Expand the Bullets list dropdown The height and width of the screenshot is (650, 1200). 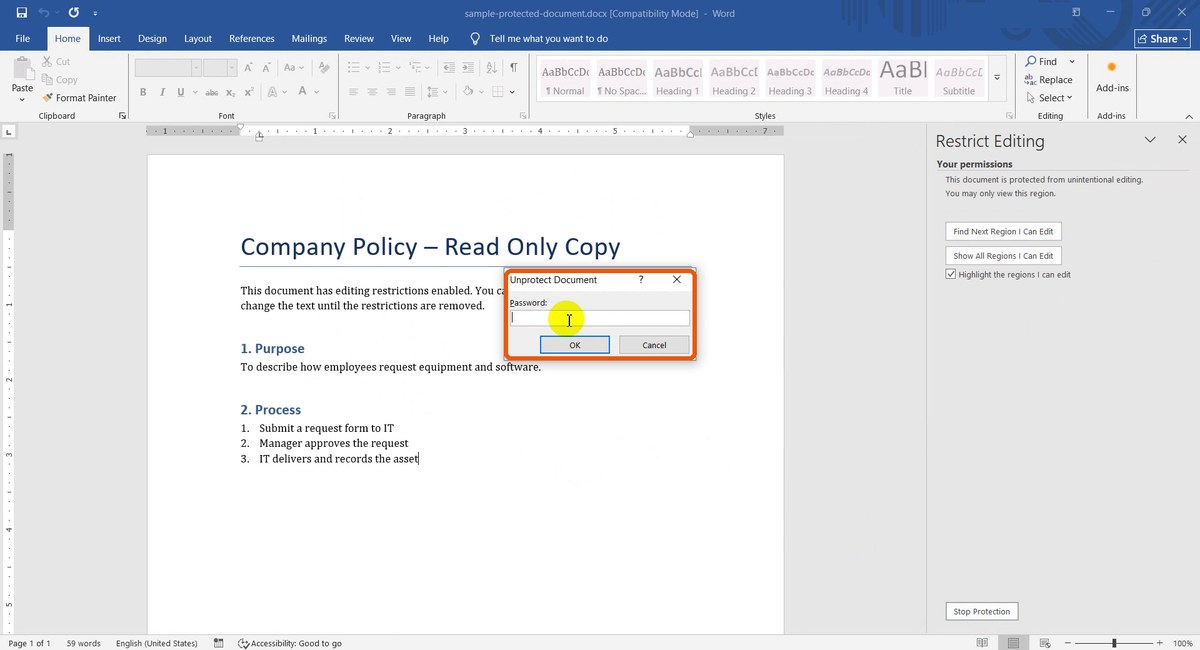click(x=367, y=68)
